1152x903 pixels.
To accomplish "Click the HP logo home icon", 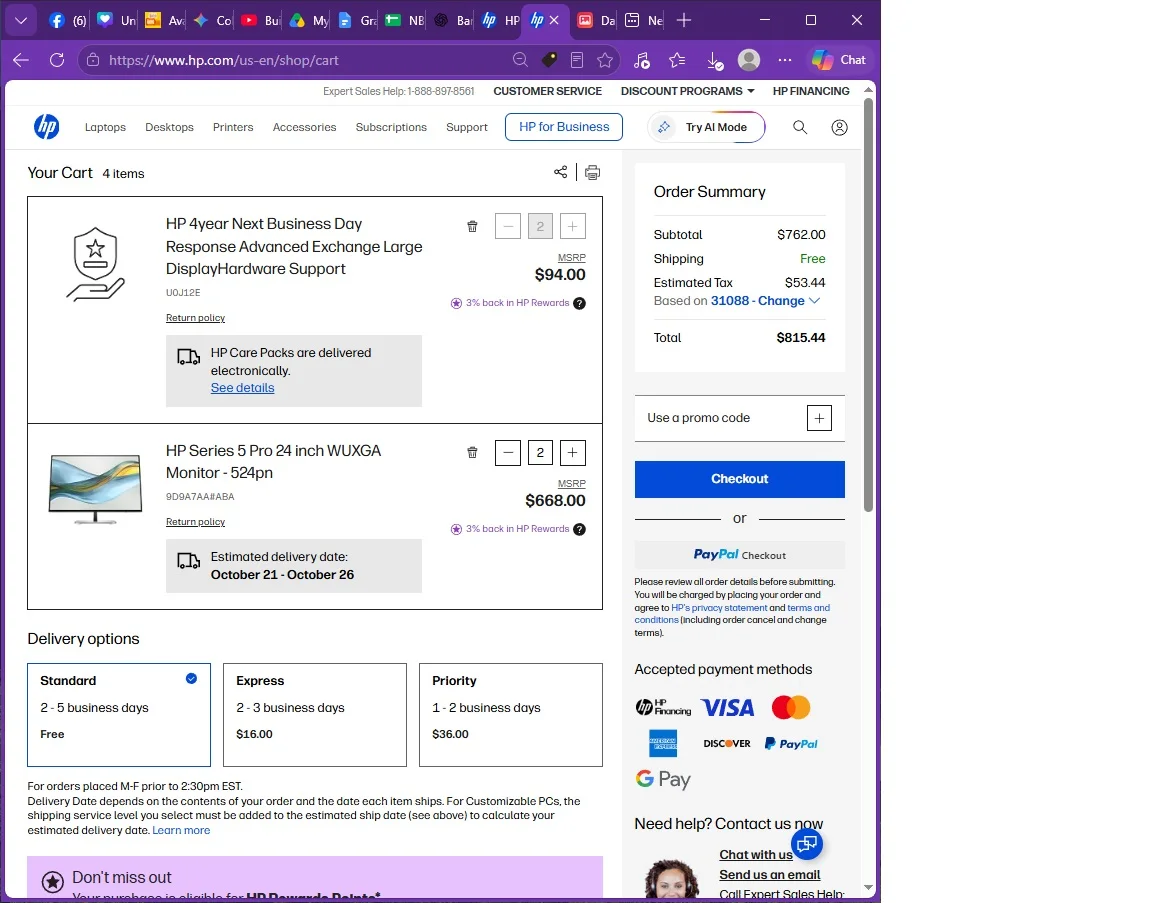I will [x=46, y=127].
